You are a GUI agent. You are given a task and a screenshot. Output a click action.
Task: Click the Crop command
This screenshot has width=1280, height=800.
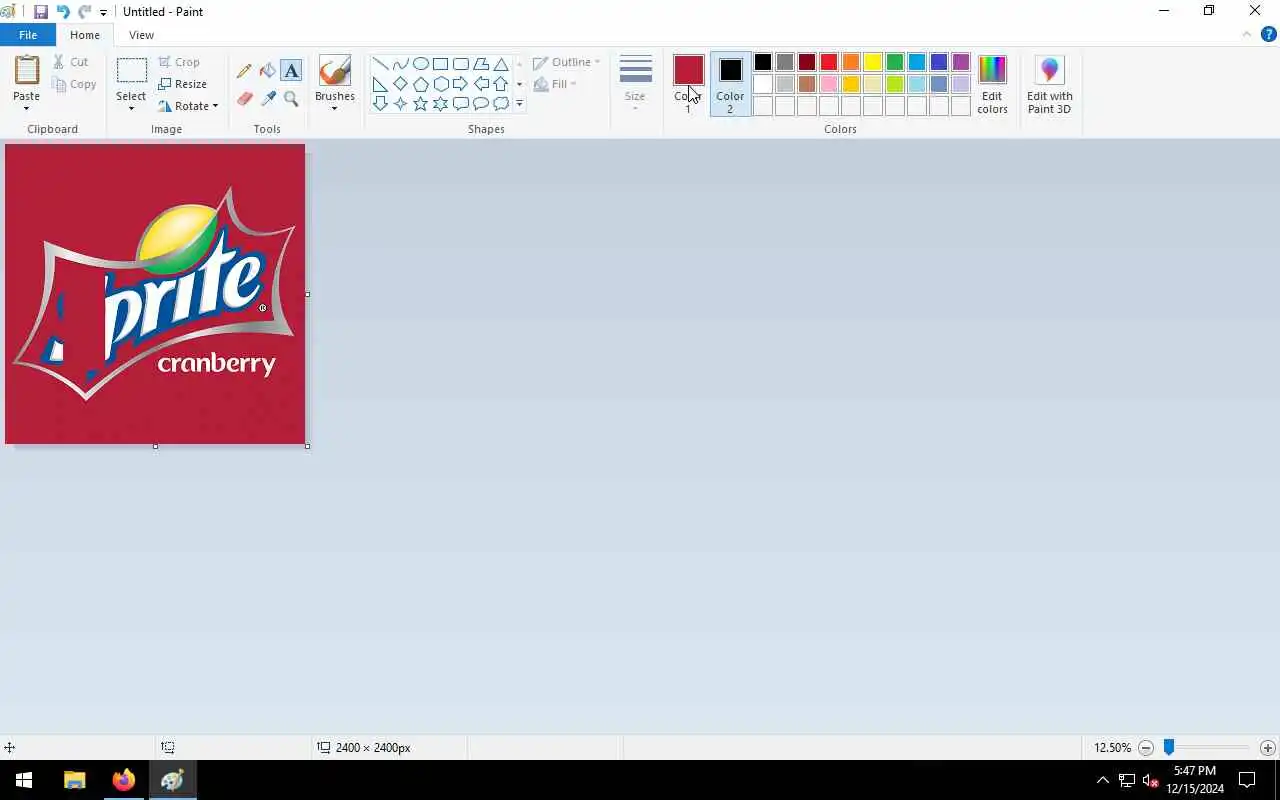pyautogui.click(x=179, y=62)
